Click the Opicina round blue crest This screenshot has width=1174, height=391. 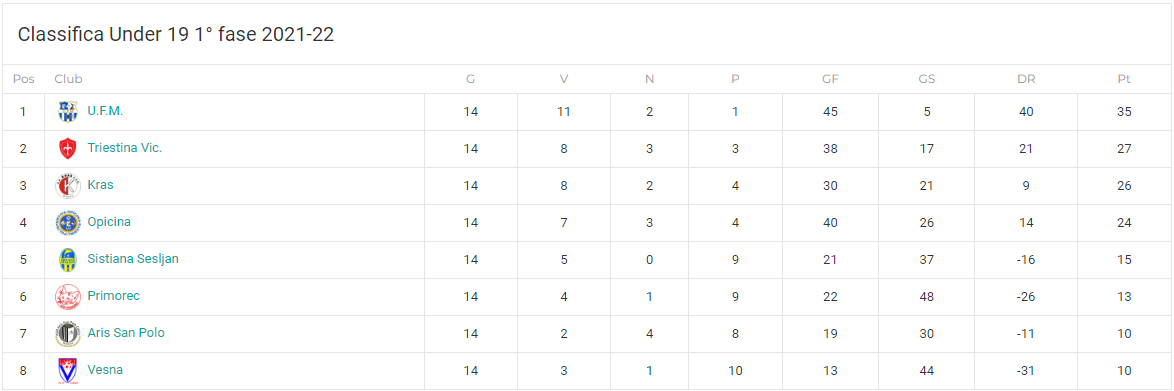(68, 222)
